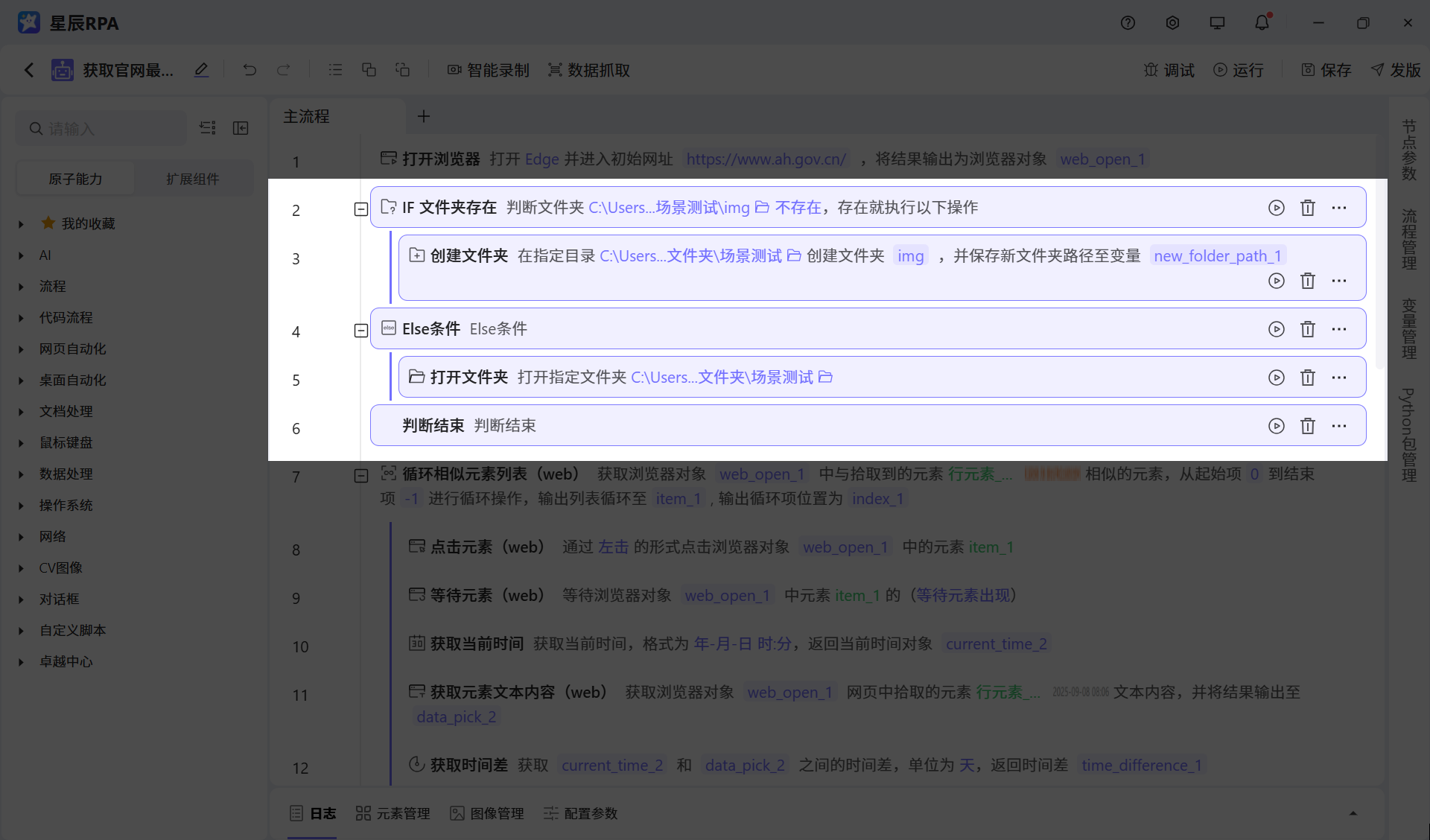1430x840 pixels.
Task: Redo the undone change
Action: [284, 69]
